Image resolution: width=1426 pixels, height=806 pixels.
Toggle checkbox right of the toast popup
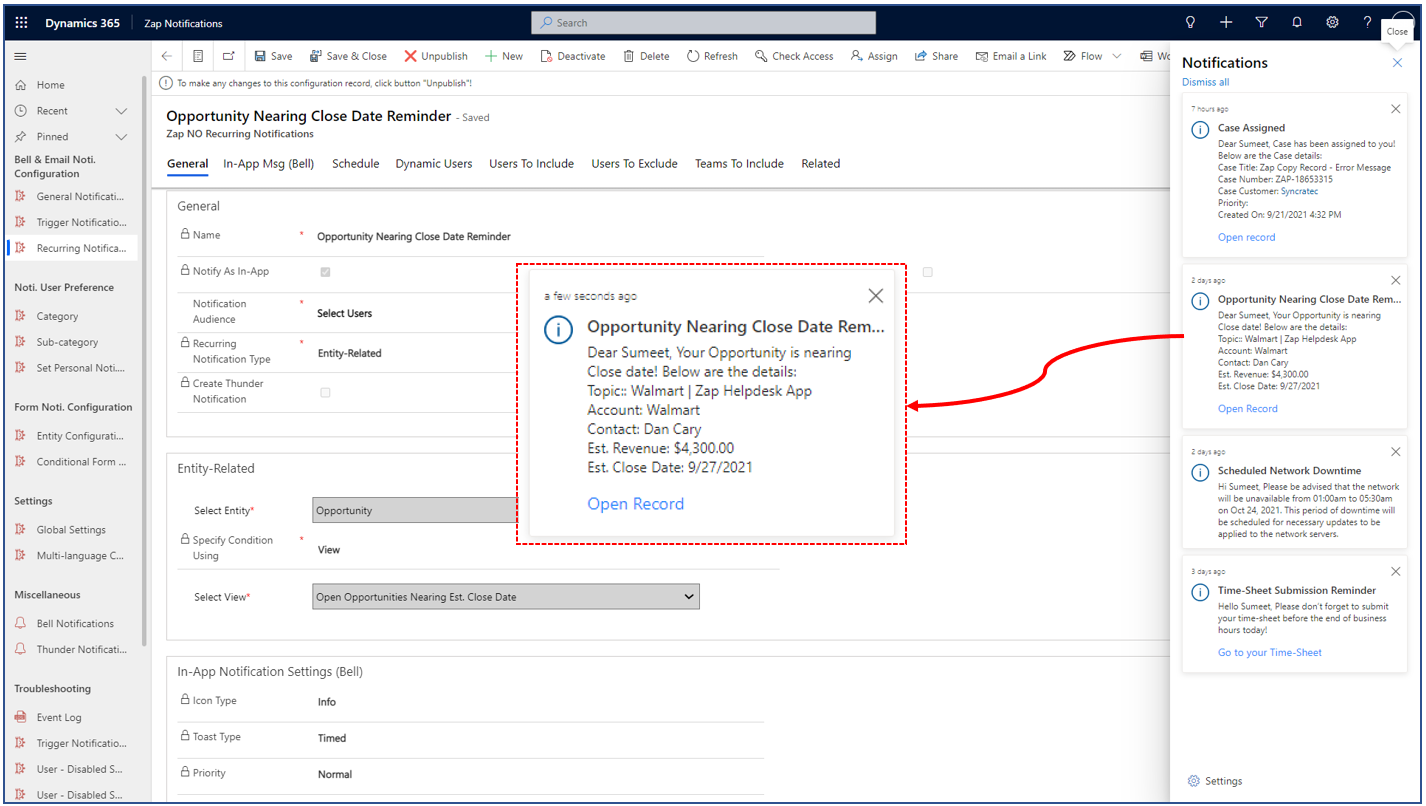[928, 272]
